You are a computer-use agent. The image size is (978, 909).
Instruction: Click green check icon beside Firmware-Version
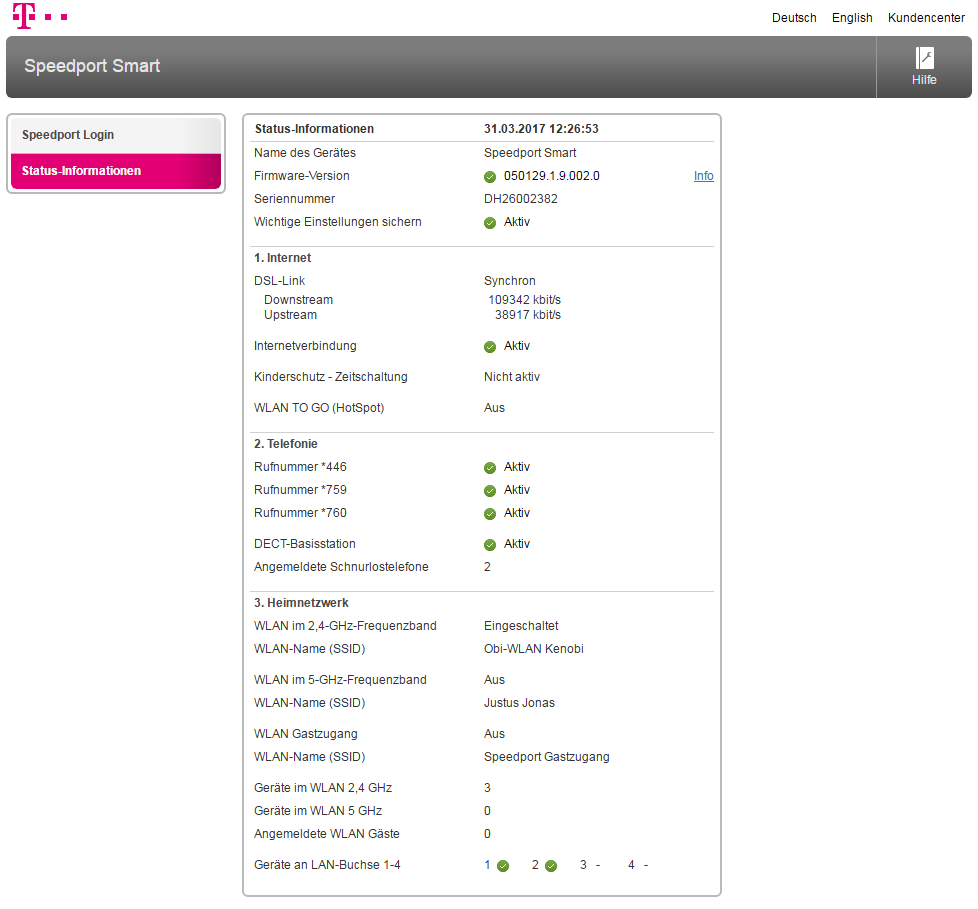[x=490, y=177]
